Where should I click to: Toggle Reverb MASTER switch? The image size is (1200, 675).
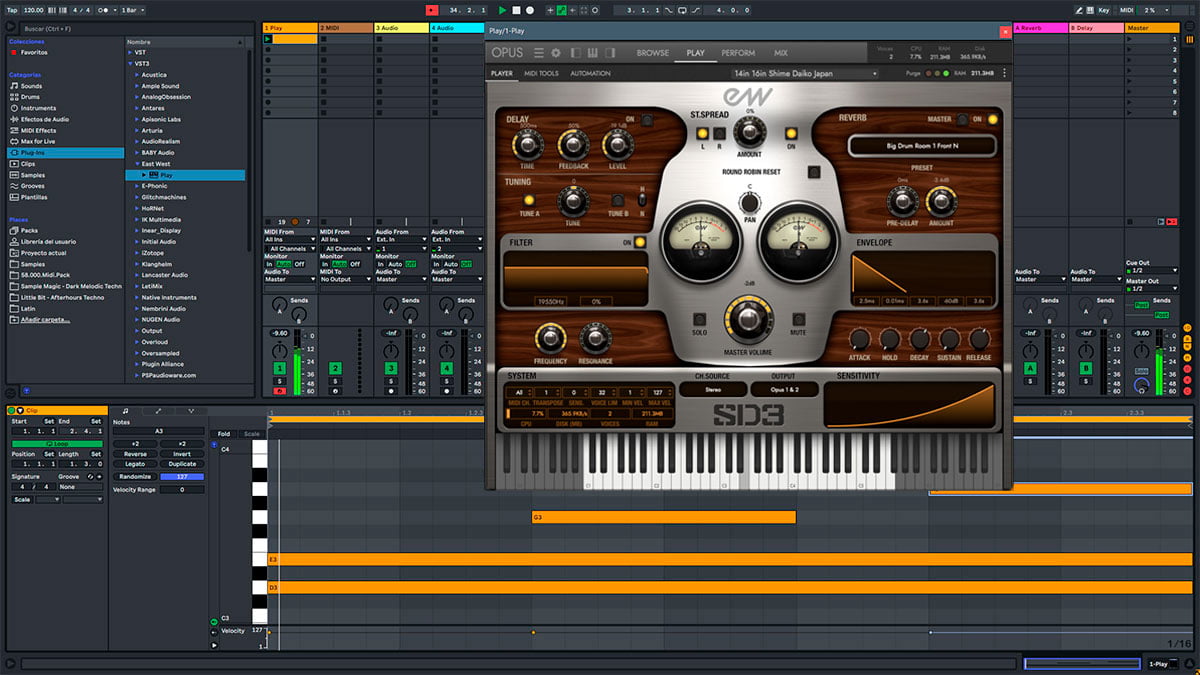[x=960, y=120]
